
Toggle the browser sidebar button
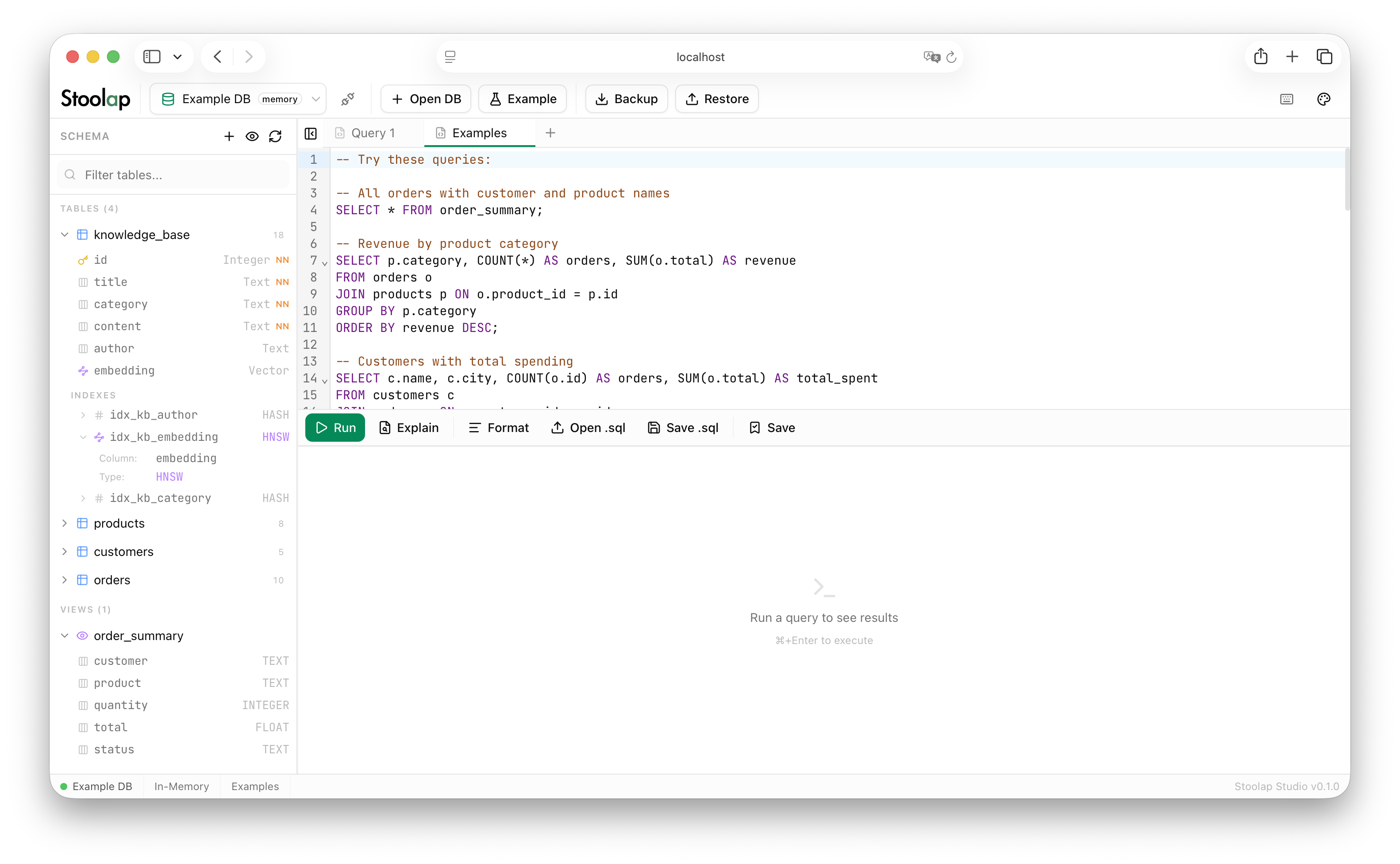tap(152, 57)
